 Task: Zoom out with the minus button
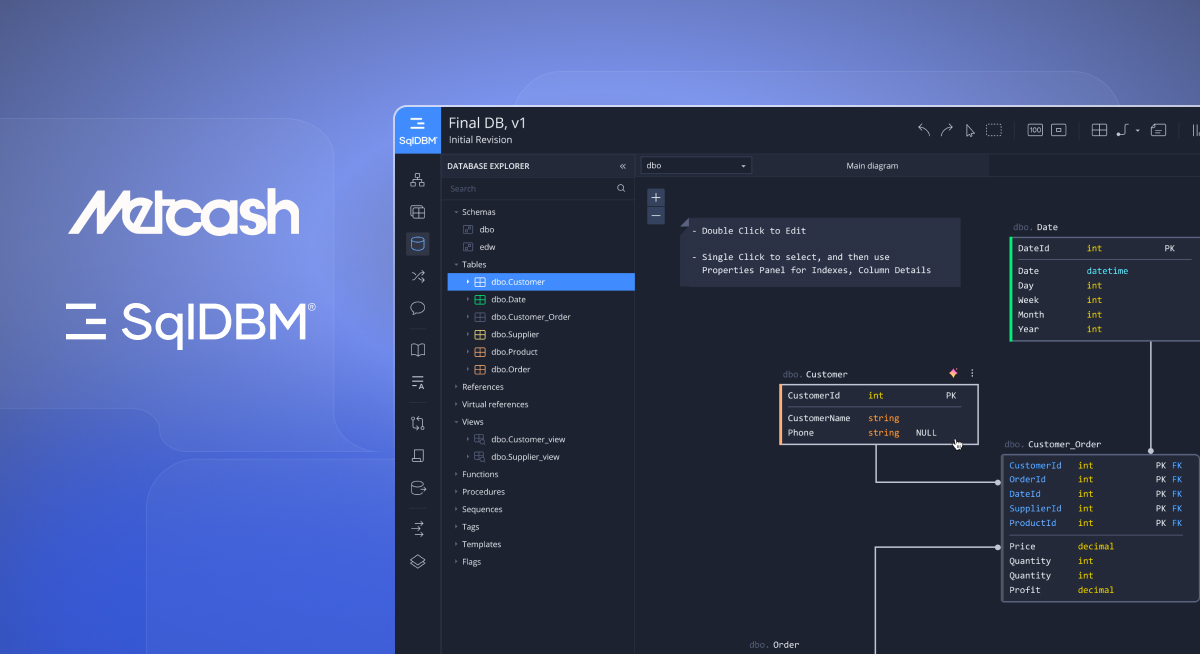(656, 216)
